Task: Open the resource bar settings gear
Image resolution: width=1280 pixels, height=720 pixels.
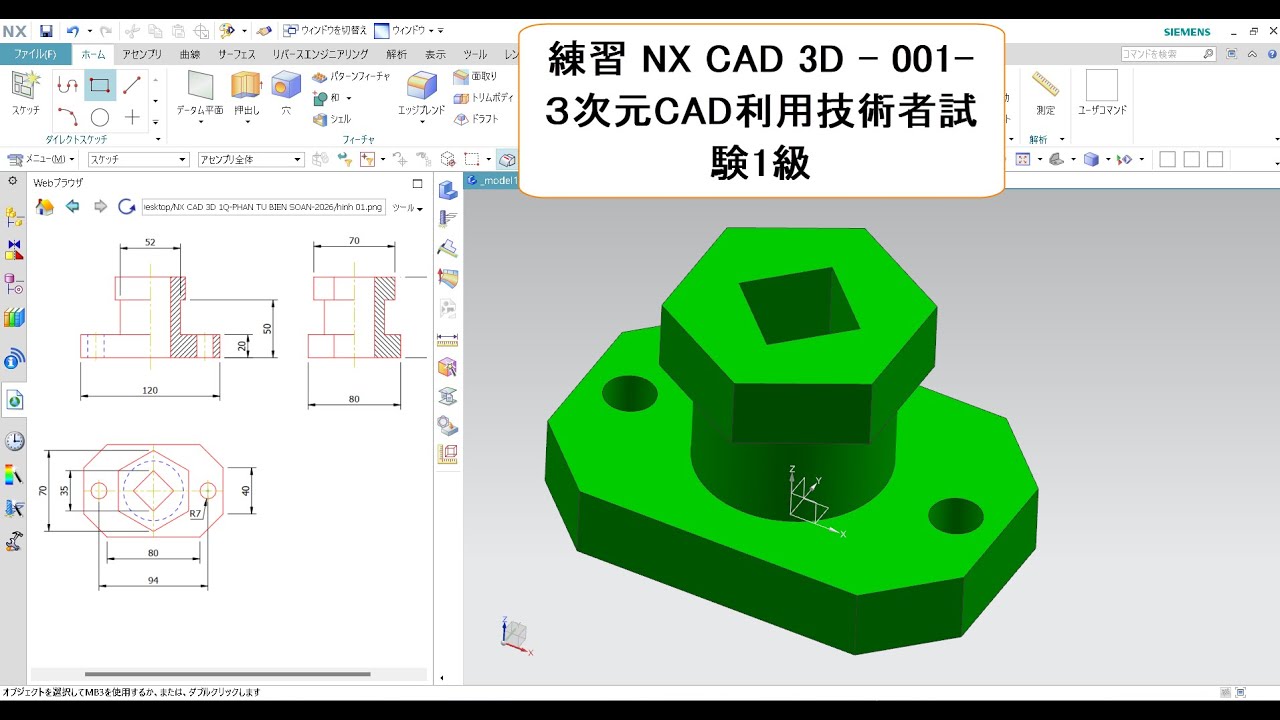Action: [x=12, y=182]
